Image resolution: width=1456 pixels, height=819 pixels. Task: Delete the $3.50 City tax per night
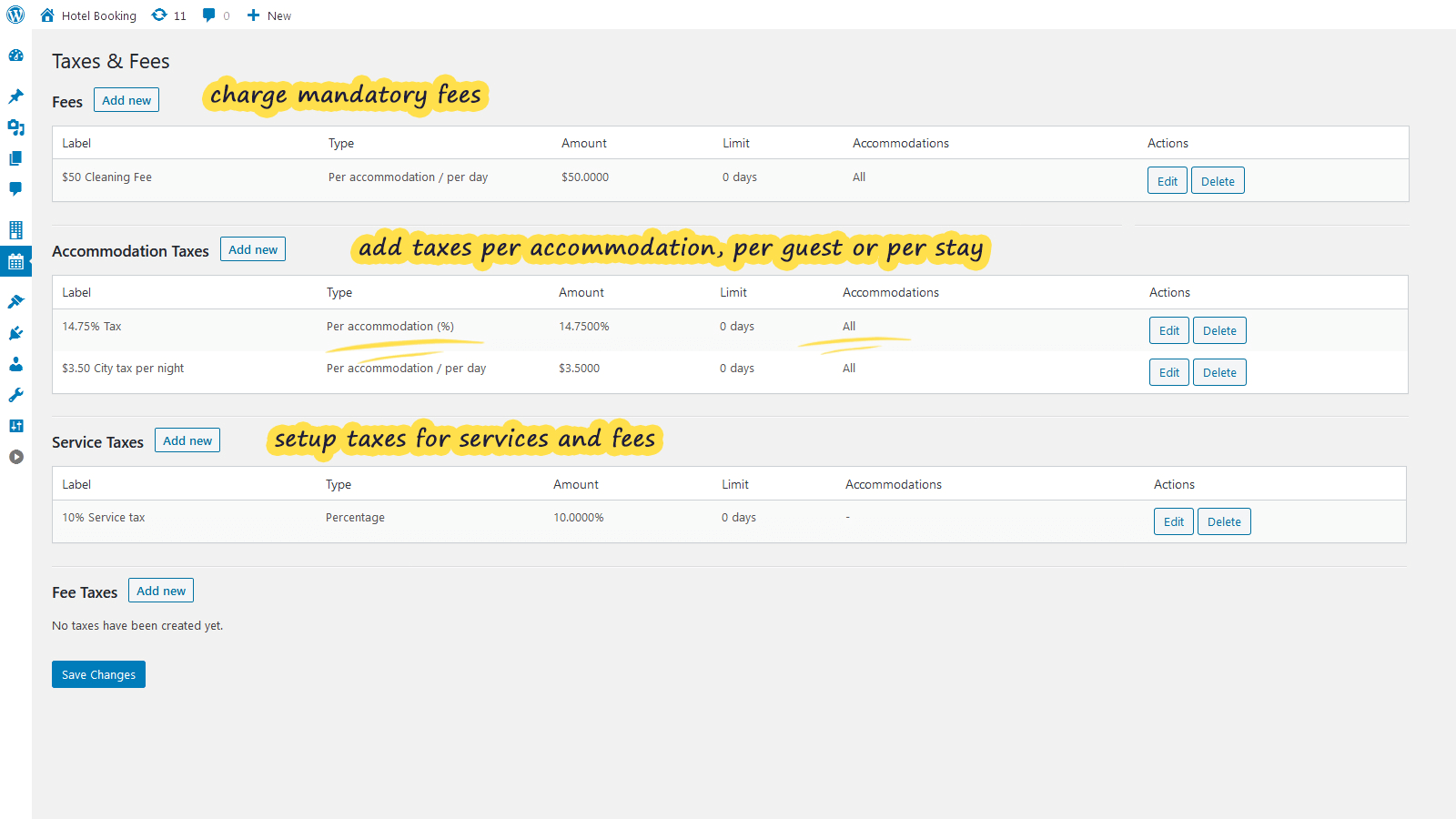[x=1219, y=372]
